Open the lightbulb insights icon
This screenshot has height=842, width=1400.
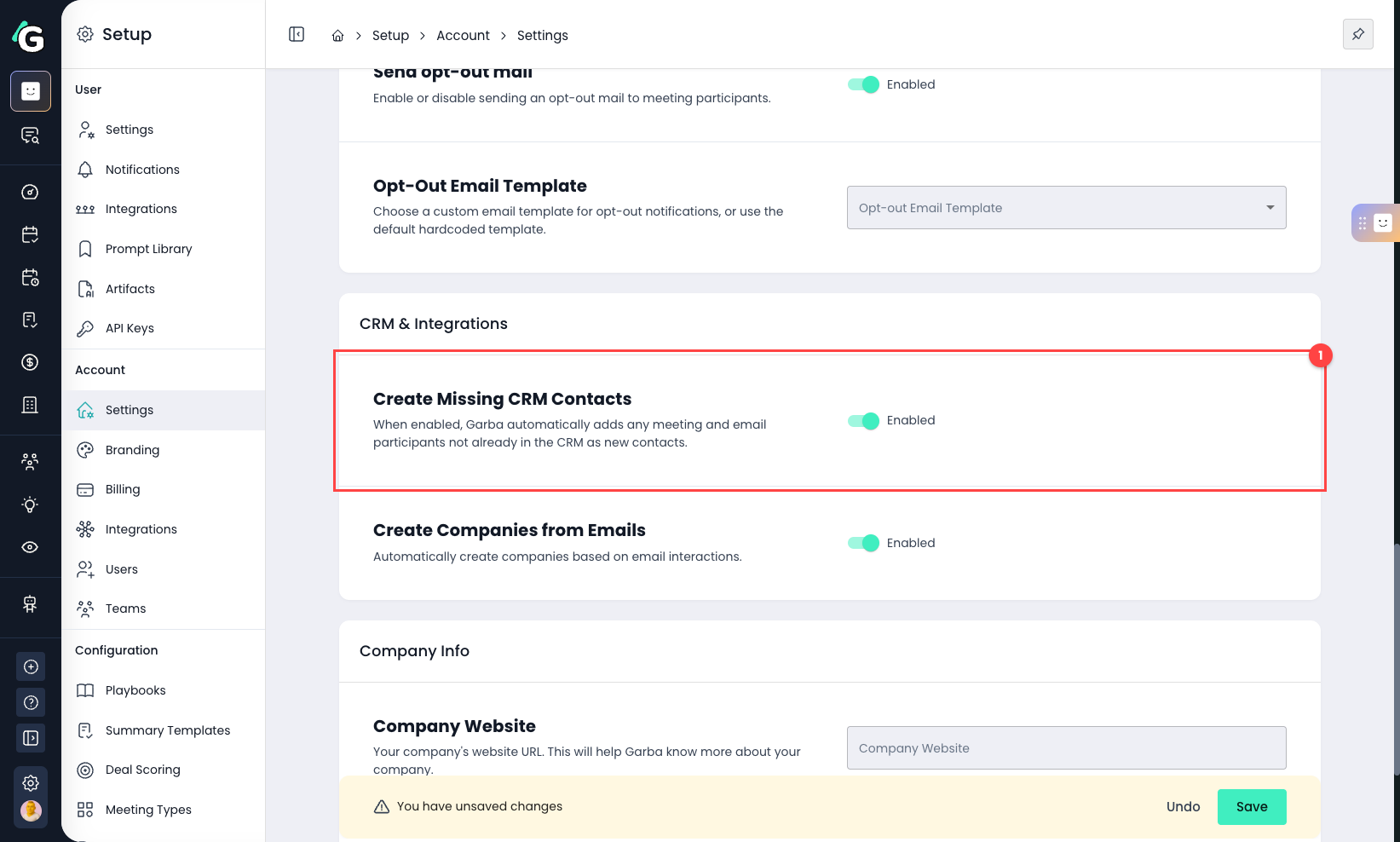pos(31,505)
